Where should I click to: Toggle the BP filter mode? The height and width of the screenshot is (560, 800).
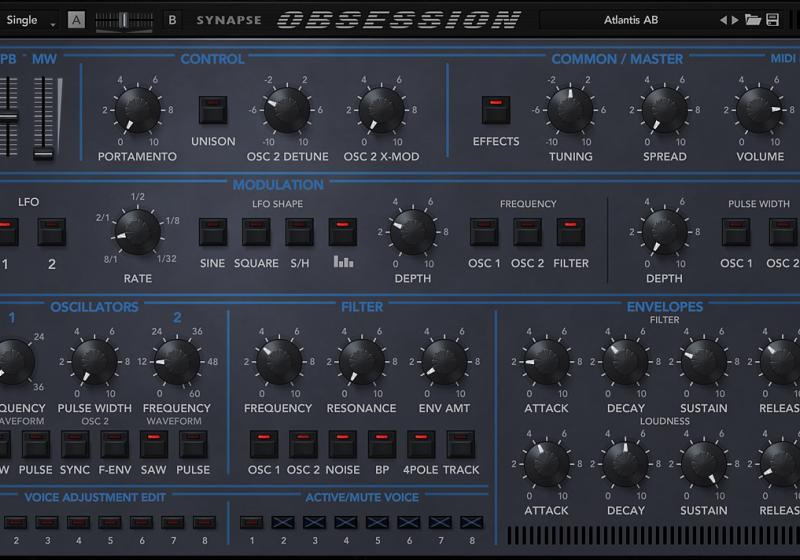pyautogui.click(x=382, y=444)
